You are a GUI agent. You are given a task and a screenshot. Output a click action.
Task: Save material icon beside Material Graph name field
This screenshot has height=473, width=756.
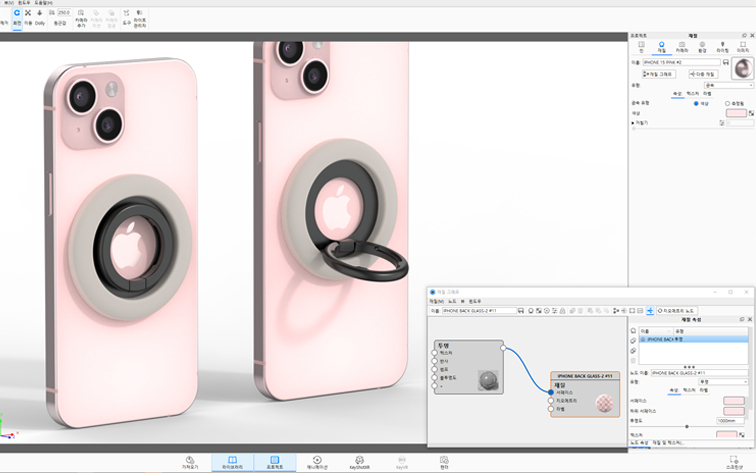point(521,311)
